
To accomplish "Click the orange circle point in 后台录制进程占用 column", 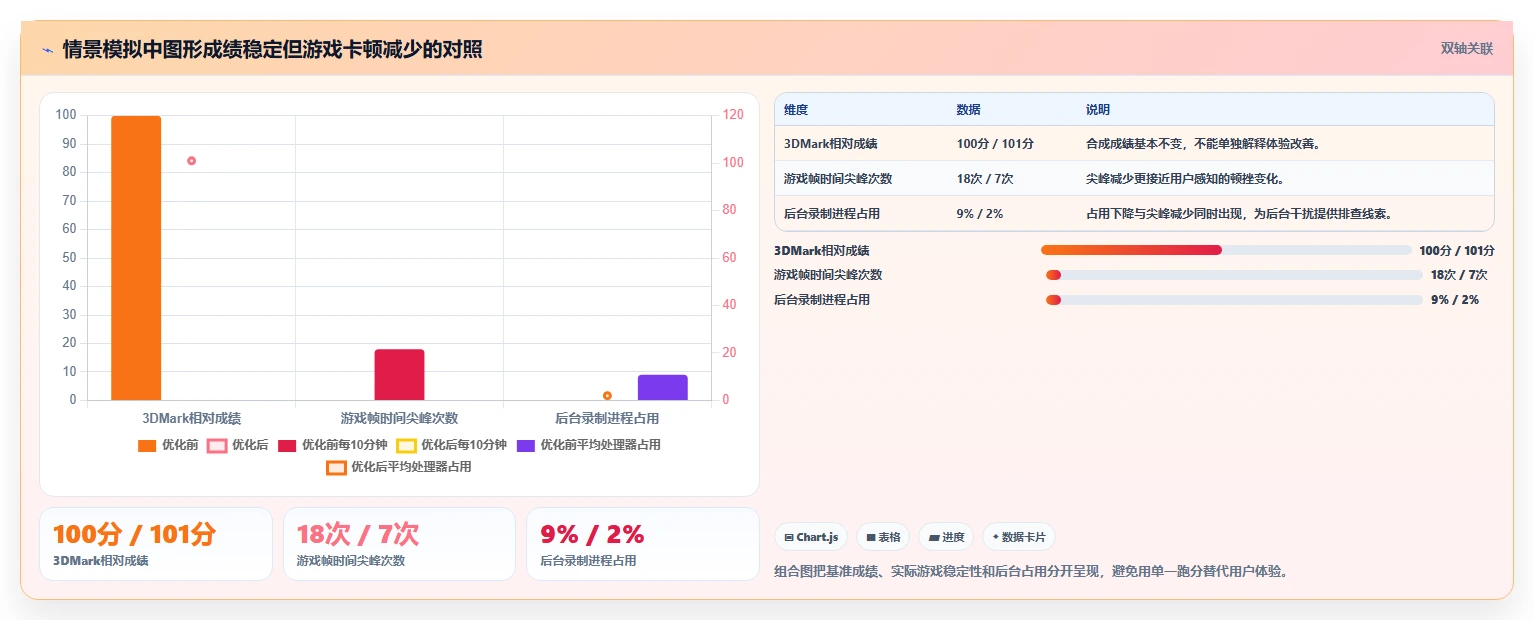I will coord(607,396).
